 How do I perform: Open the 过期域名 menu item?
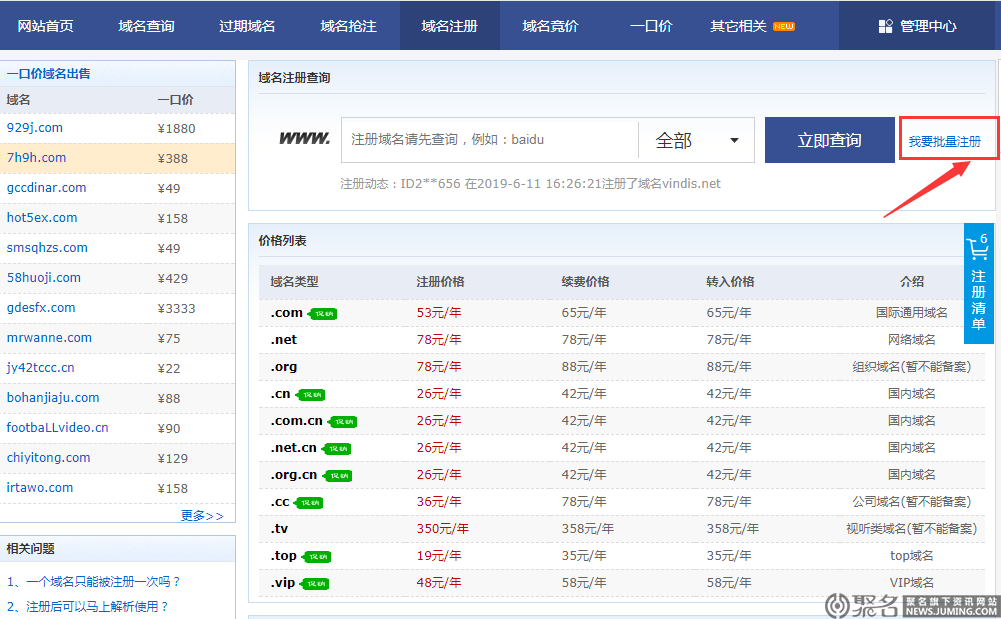(x=247, y=26)
